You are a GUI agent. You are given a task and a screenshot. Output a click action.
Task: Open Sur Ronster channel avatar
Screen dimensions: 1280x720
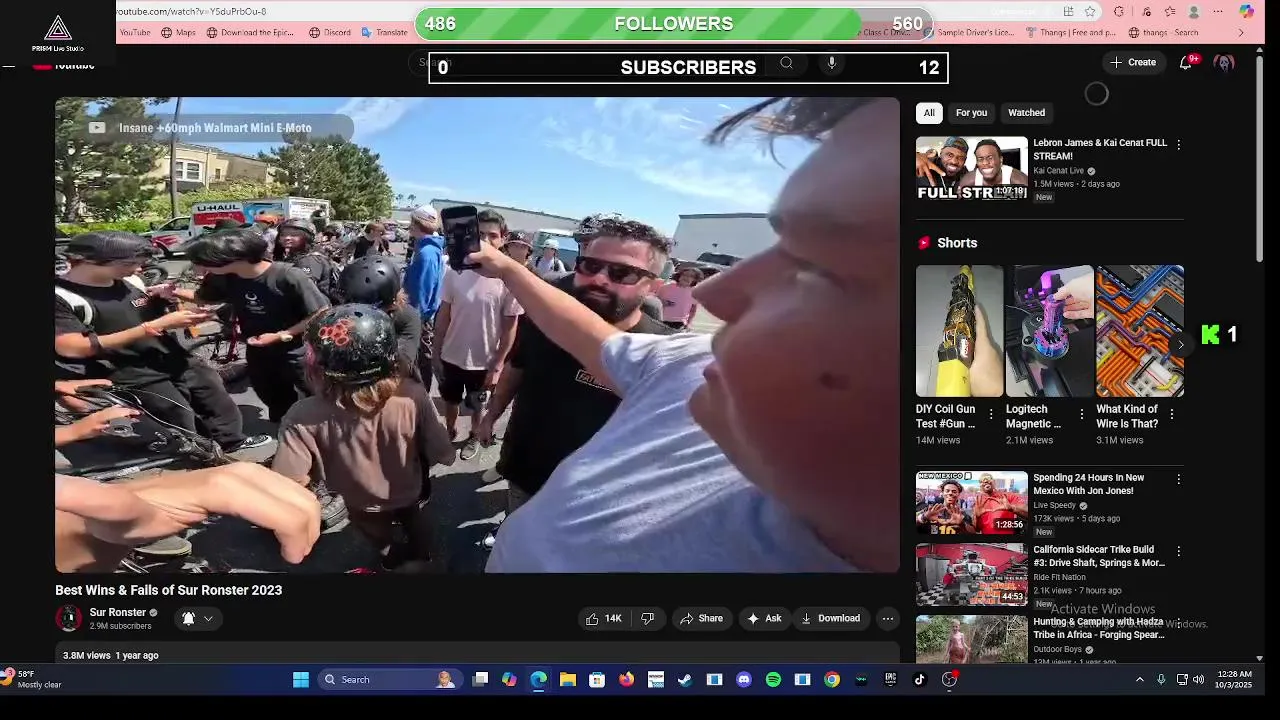coord(69,618)
